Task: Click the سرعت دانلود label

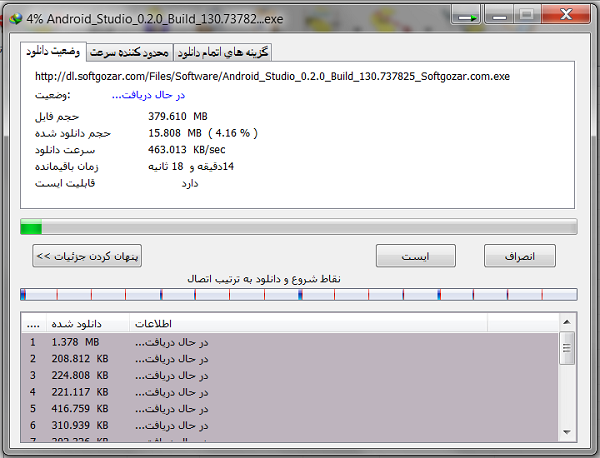Action: tap(65, 150)
